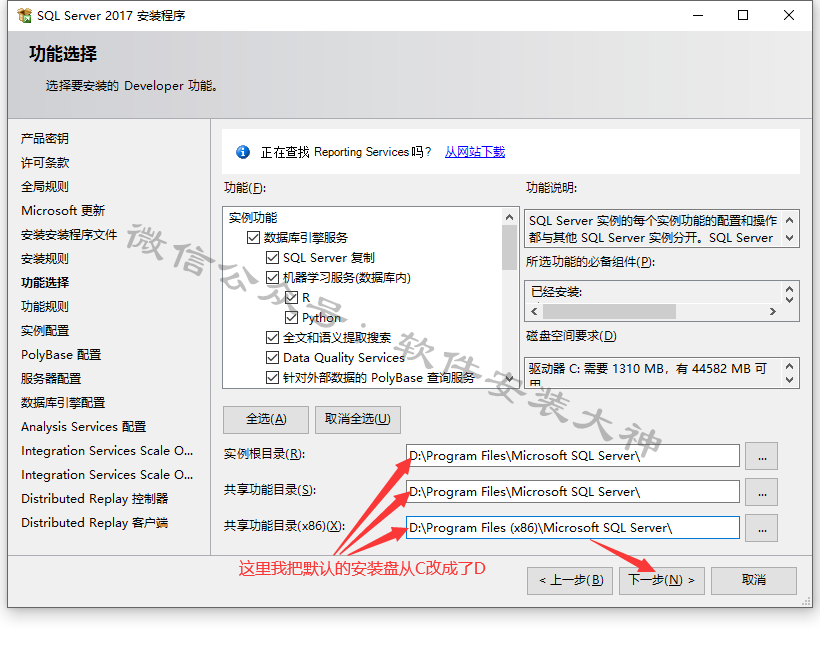Click the blue information icon beside Reporting Services
The width and height of the screenshot is (820, 645).
tap(243, 152)
